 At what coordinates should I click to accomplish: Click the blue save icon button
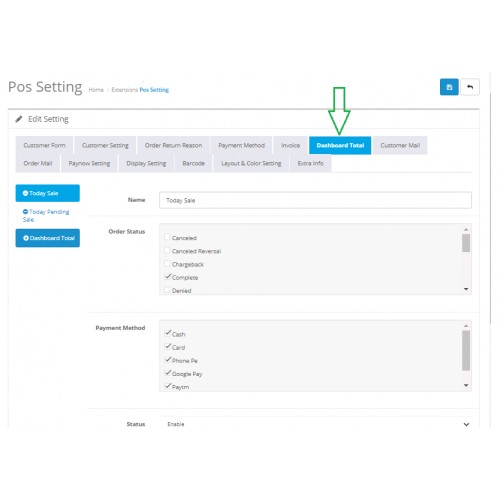point(449,87)
